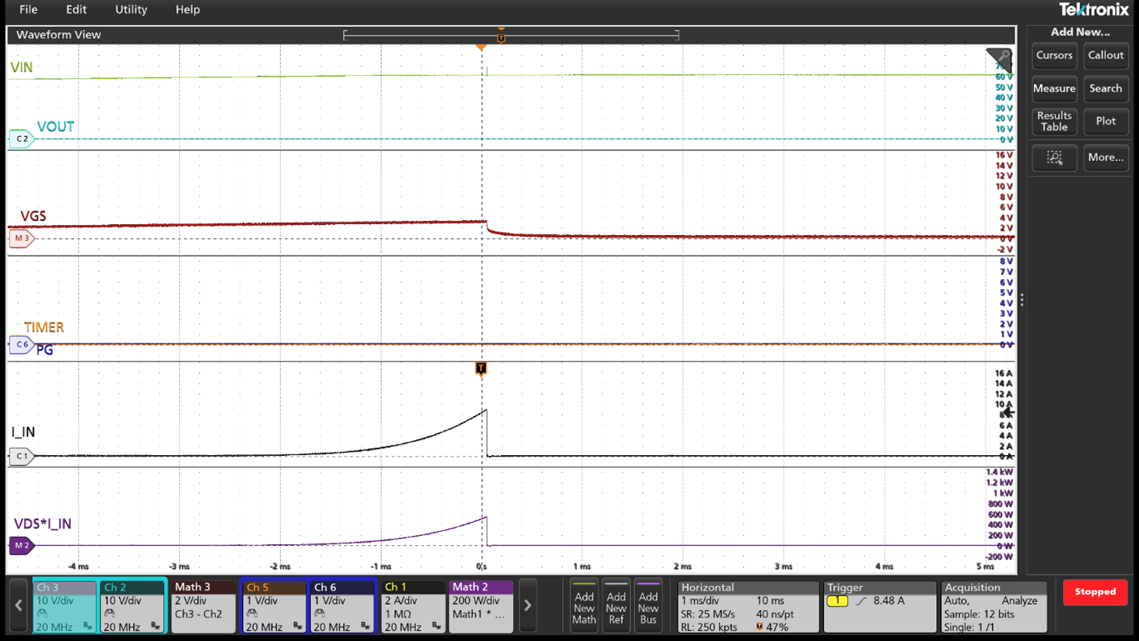The image size is (1139, 641).
Task: Toggle the Ch 3 channel badge
Action: pyautogui.click(x=65, y=606)
